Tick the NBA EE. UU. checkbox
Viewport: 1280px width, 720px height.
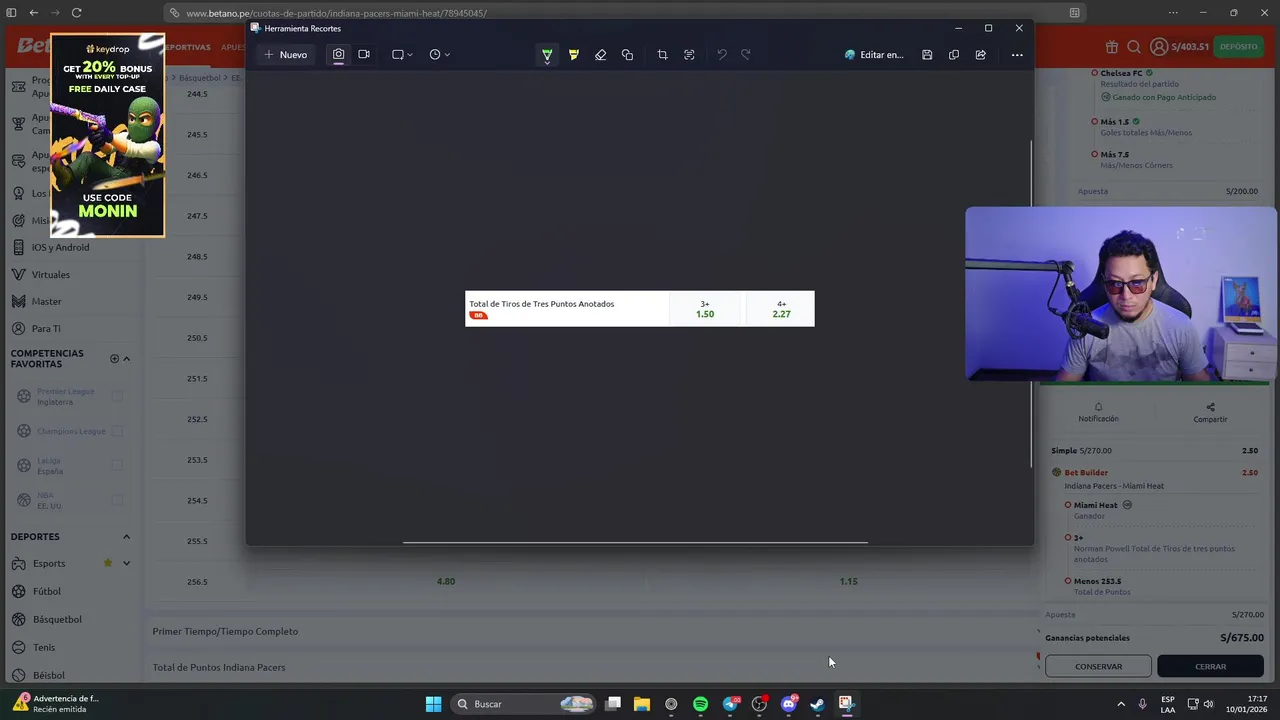pos(117,500)
